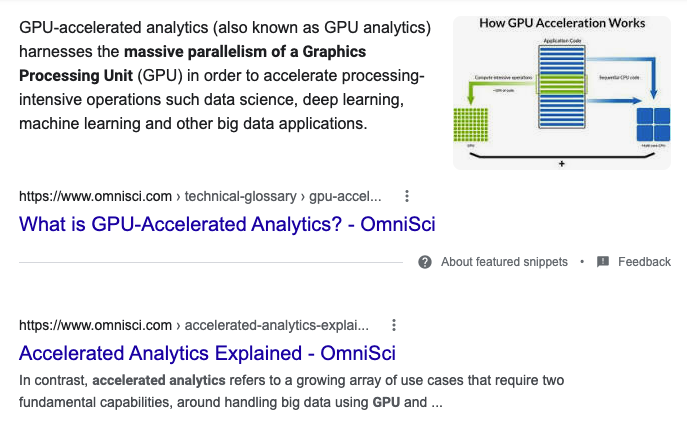Click the omnisci.com URL above the featured title
The height and width of the screenshot is (426, 687).
pos(95,196)
